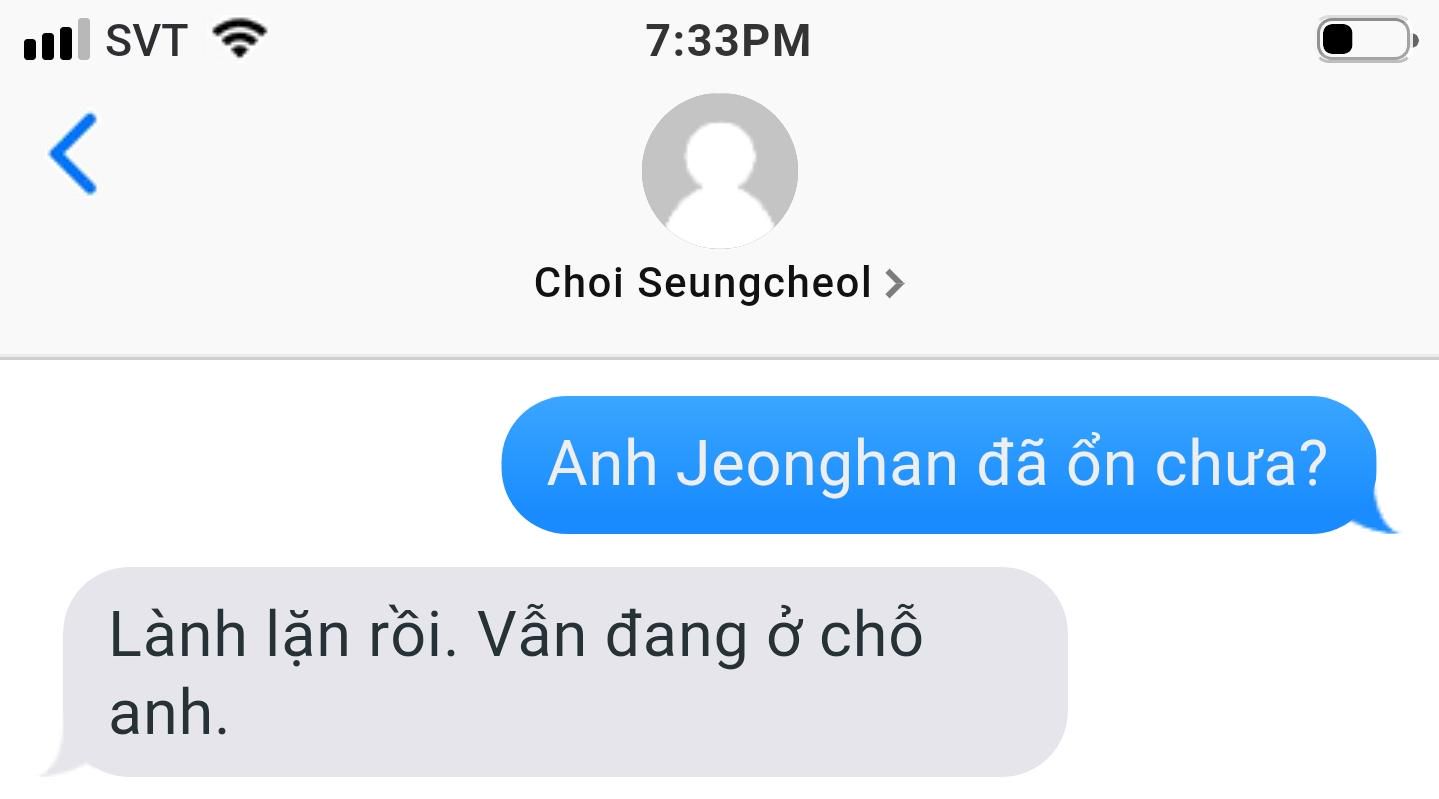Screen dimensions: 1439x799
Task: Tap 'Vẫn đang ở chỗ' in the reply
Action: 699,634
